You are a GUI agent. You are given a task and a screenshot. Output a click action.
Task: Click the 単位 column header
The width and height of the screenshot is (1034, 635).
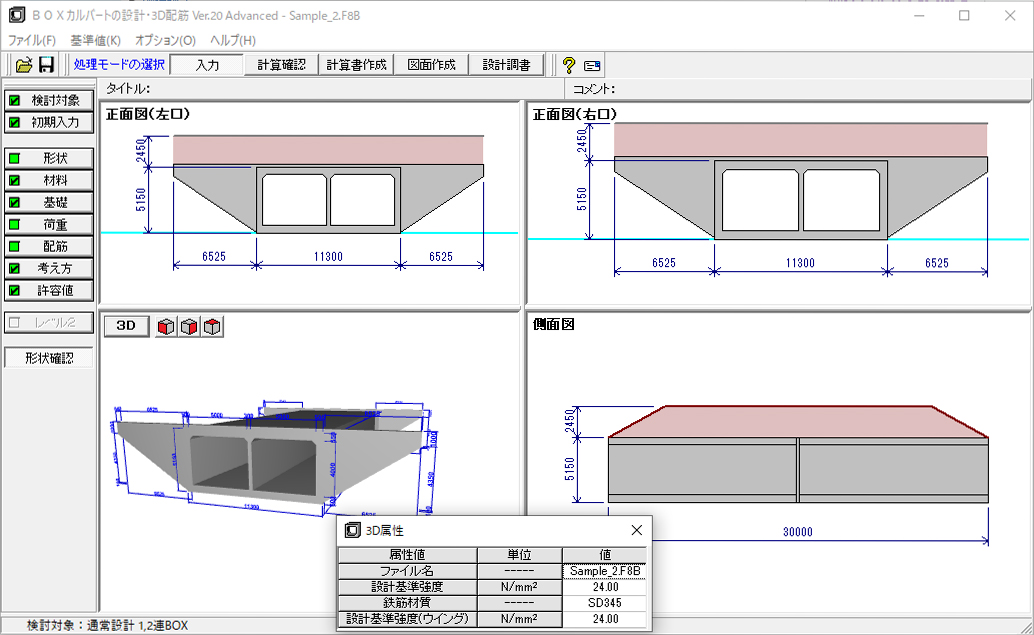click(x=520, y=555)
